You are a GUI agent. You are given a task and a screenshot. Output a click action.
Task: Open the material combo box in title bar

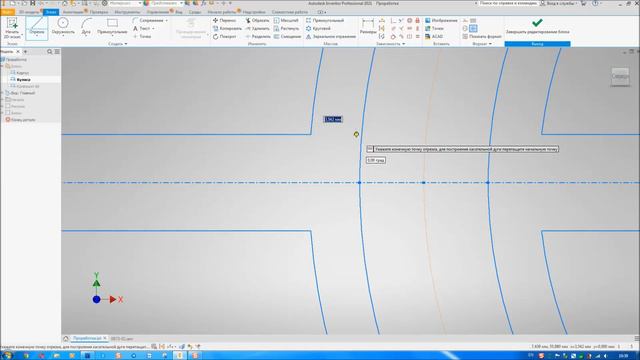(125, 3)
